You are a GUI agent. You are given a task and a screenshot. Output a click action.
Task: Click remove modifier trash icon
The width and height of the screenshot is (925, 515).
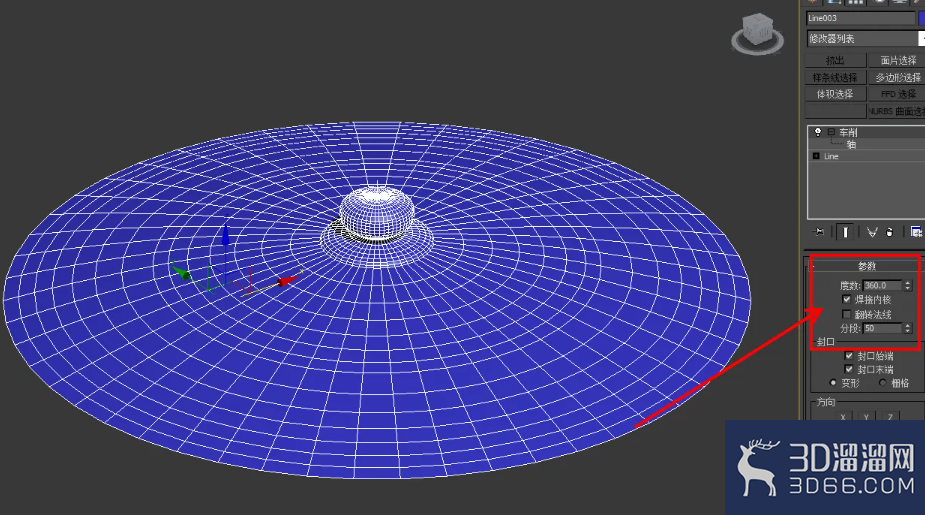click(x=890, y=232)
